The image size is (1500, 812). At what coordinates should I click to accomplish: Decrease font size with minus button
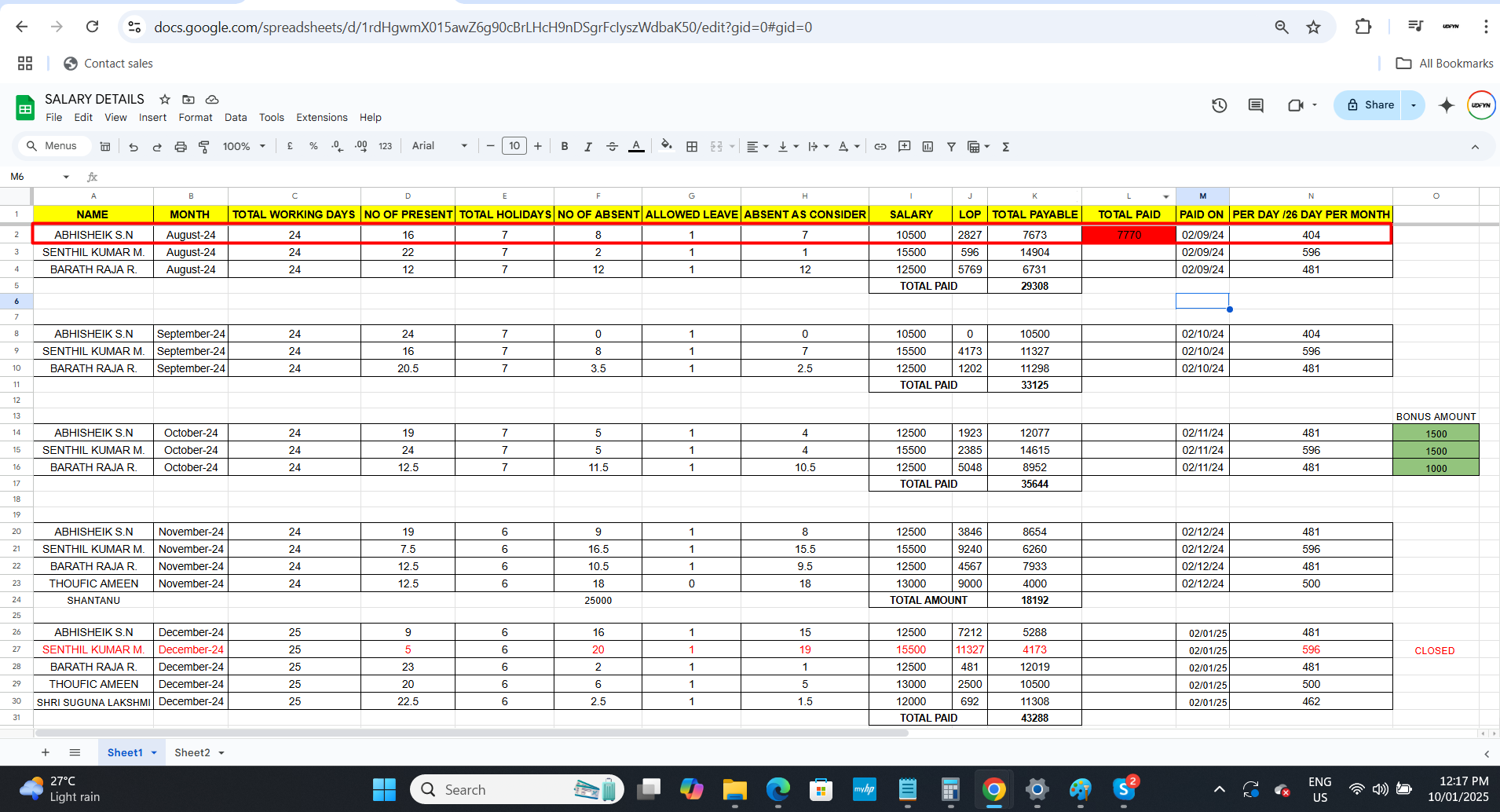(x=490, y=146)
